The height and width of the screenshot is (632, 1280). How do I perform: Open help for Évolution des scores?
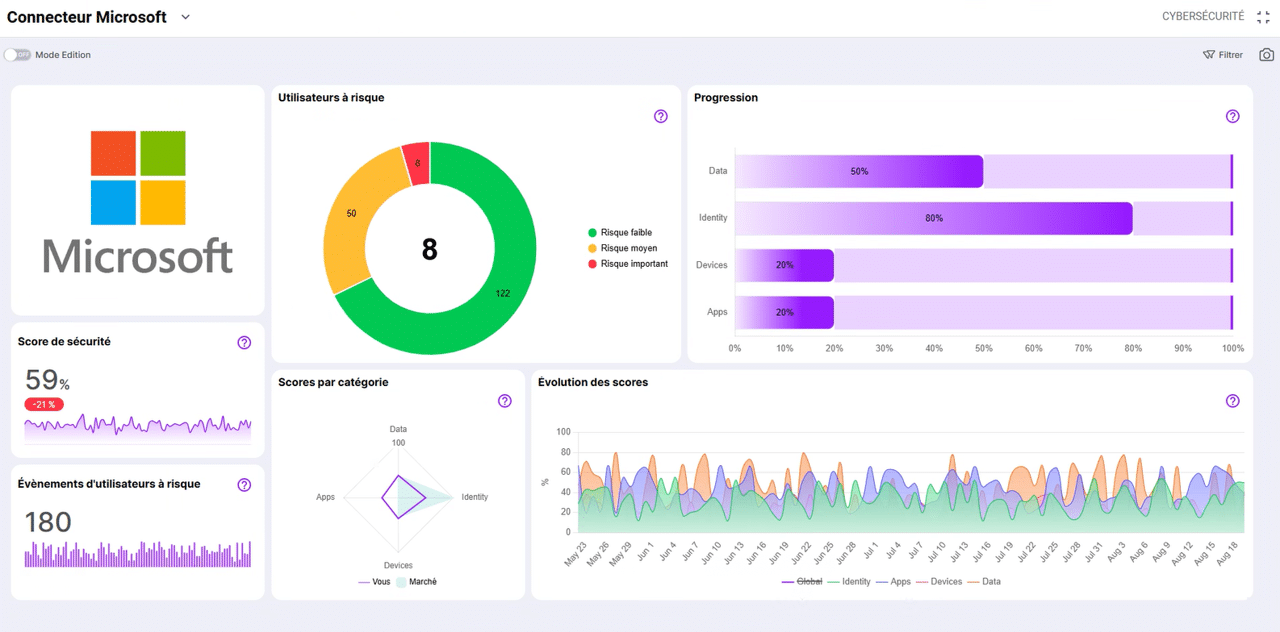point(1233,401)
